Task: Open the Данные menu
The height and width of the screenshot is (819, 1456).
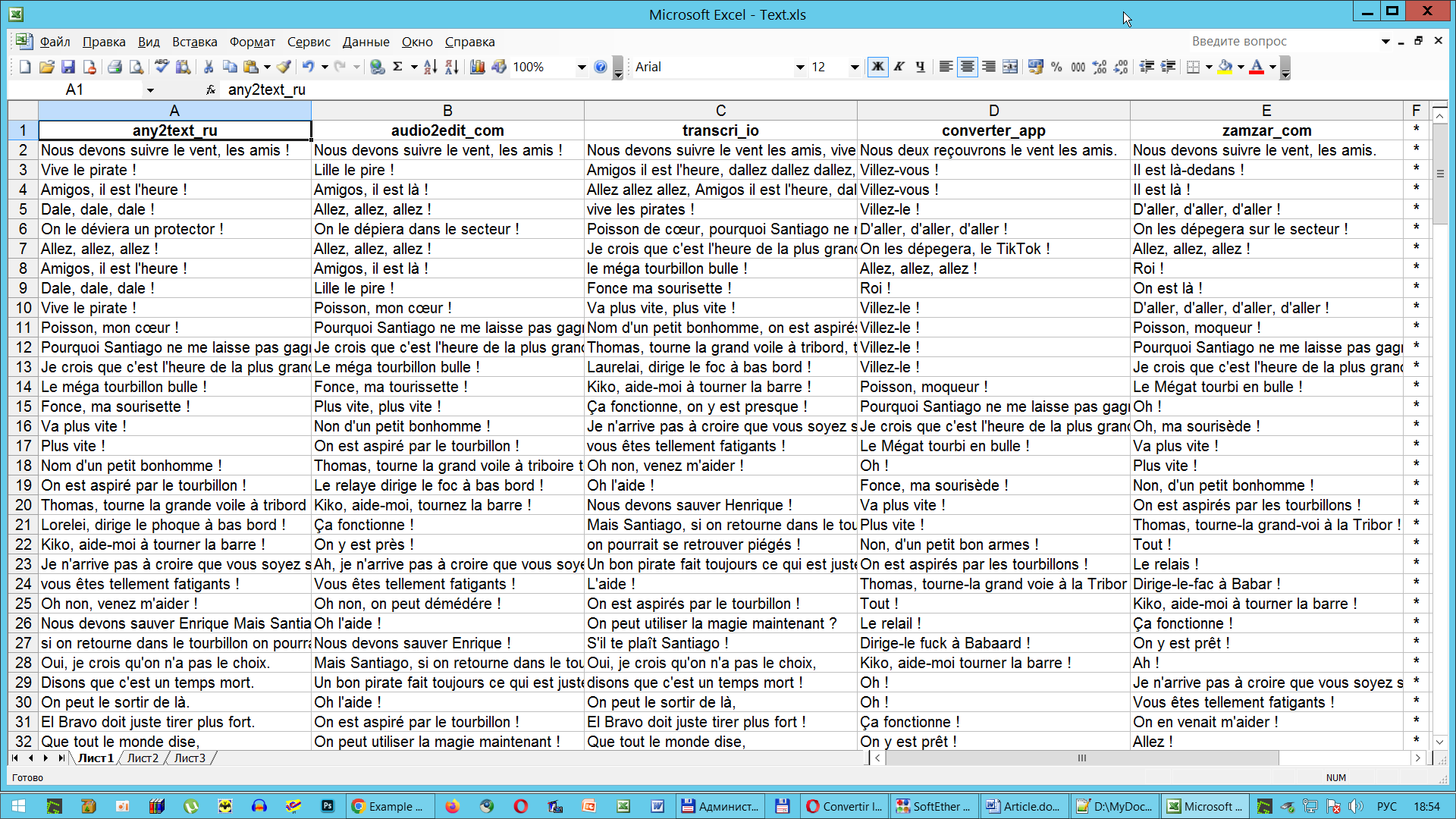Action: 366,42
